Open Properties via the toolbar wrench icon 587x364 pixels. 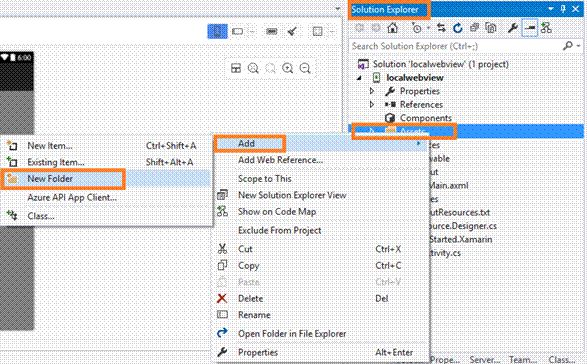click(513, 28)
